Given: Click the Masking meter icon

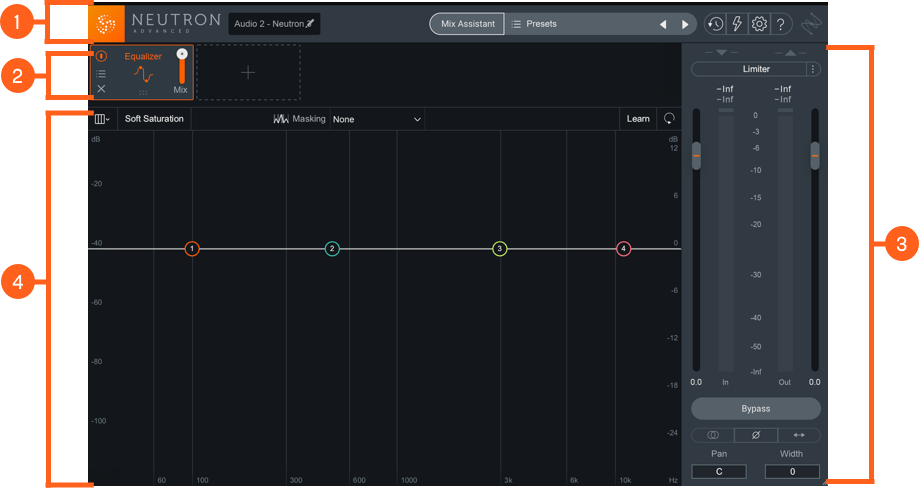Looking at the screenshot, I should 281,119.
